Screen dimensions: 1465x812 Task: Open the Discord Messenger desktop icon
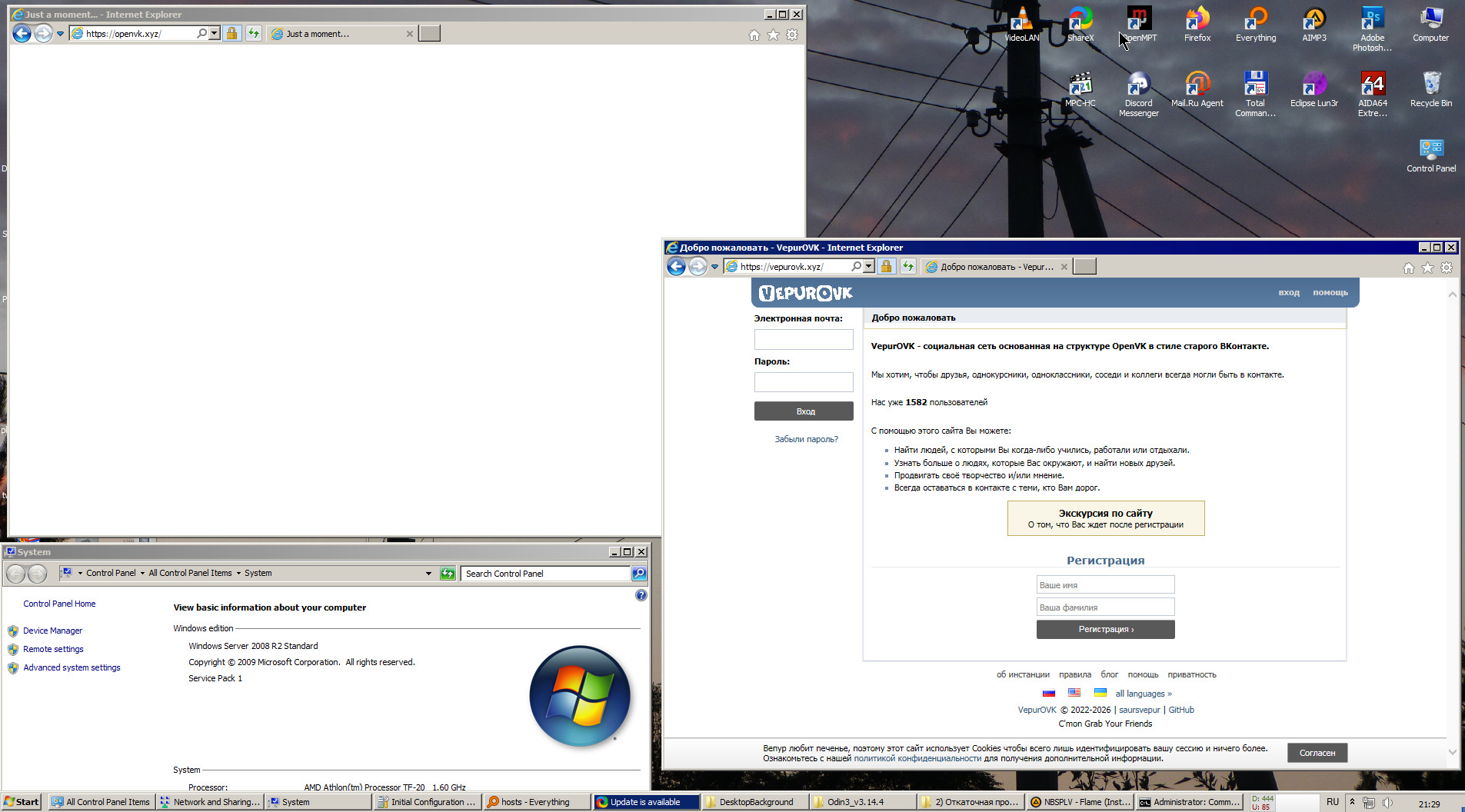click(x=1139, y=94)
